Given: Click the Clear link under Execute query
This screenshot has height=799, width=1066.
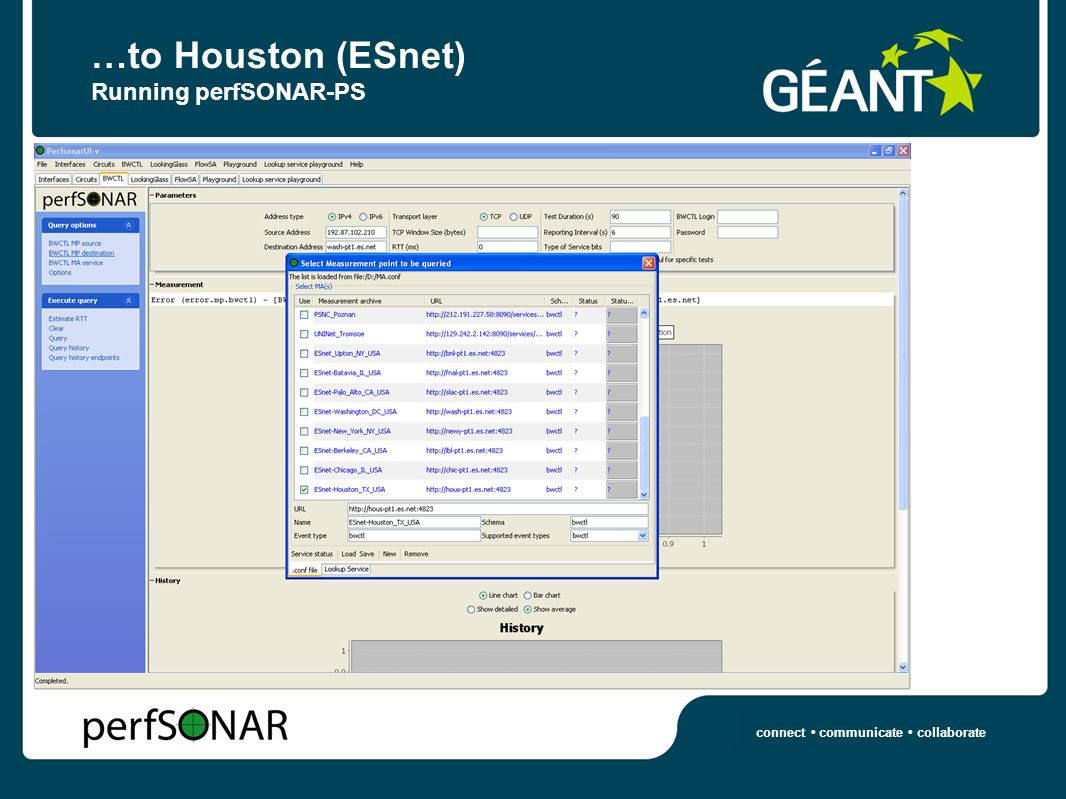Looking at the screenshot, I should pos(56,328).
